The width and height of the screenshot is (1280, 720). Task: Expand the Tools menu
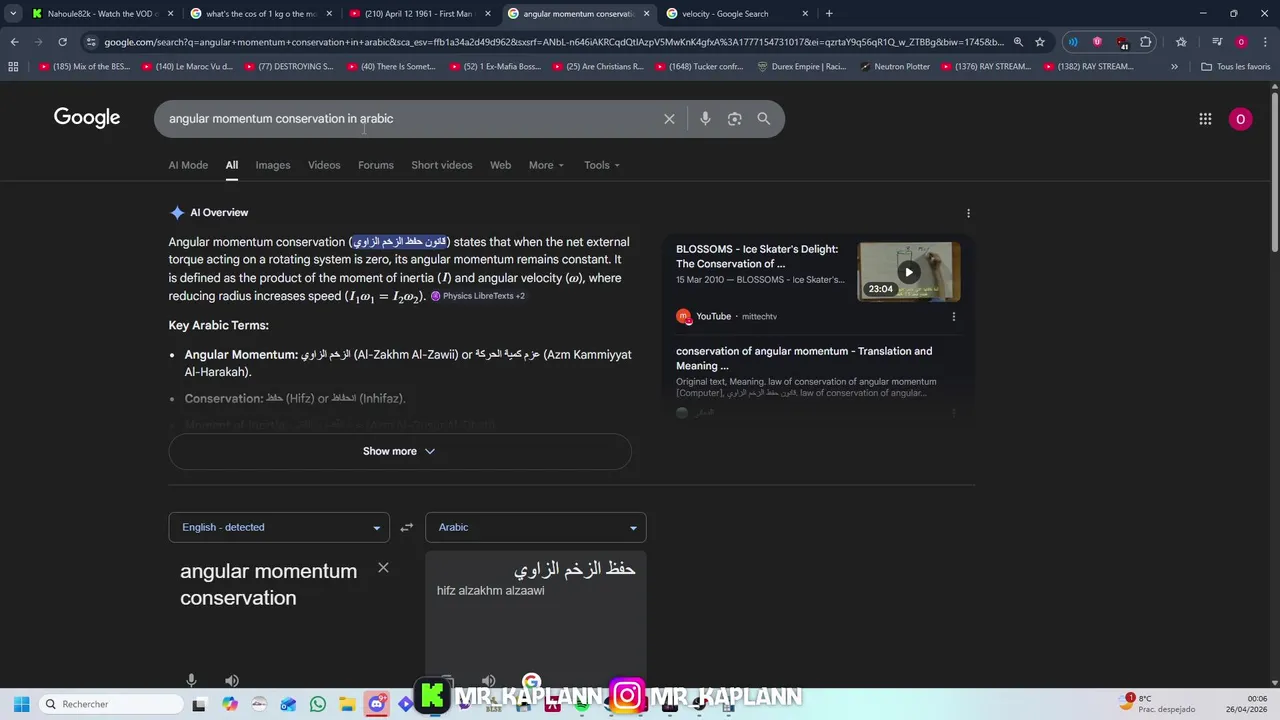click(602, 165)
